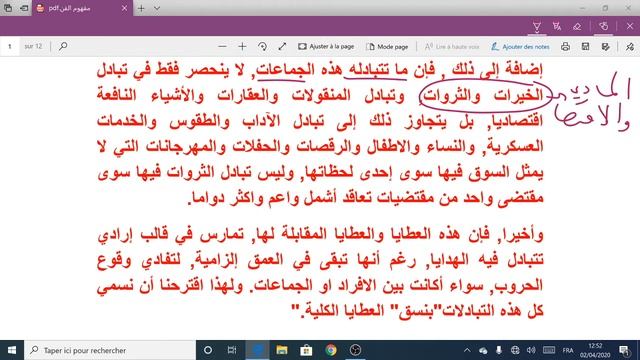Open Cortana from the taskbar circle

coord(208,350)
